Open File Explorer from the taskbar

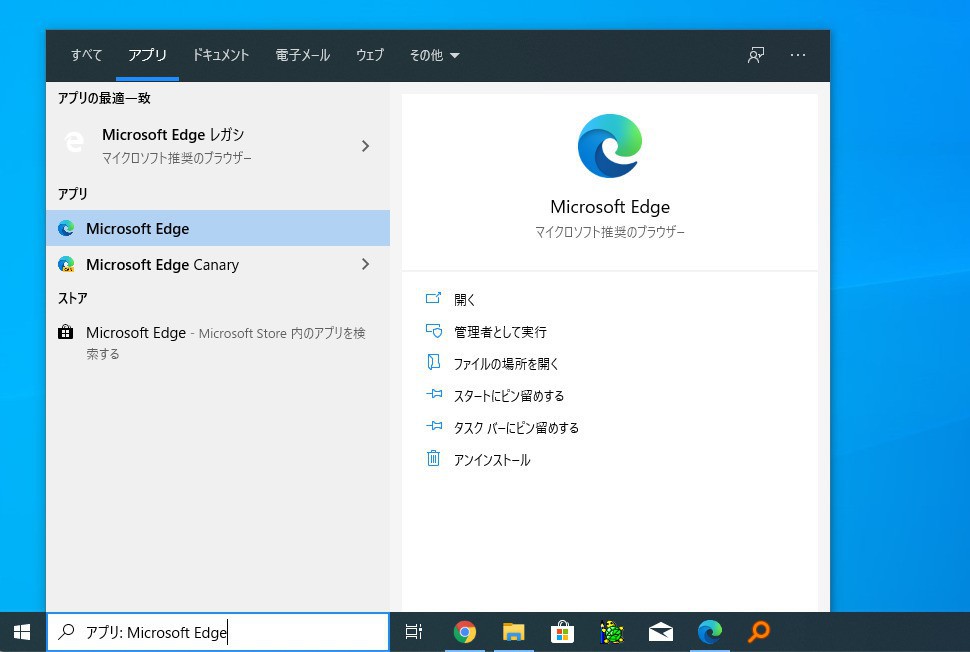point(513,632)
